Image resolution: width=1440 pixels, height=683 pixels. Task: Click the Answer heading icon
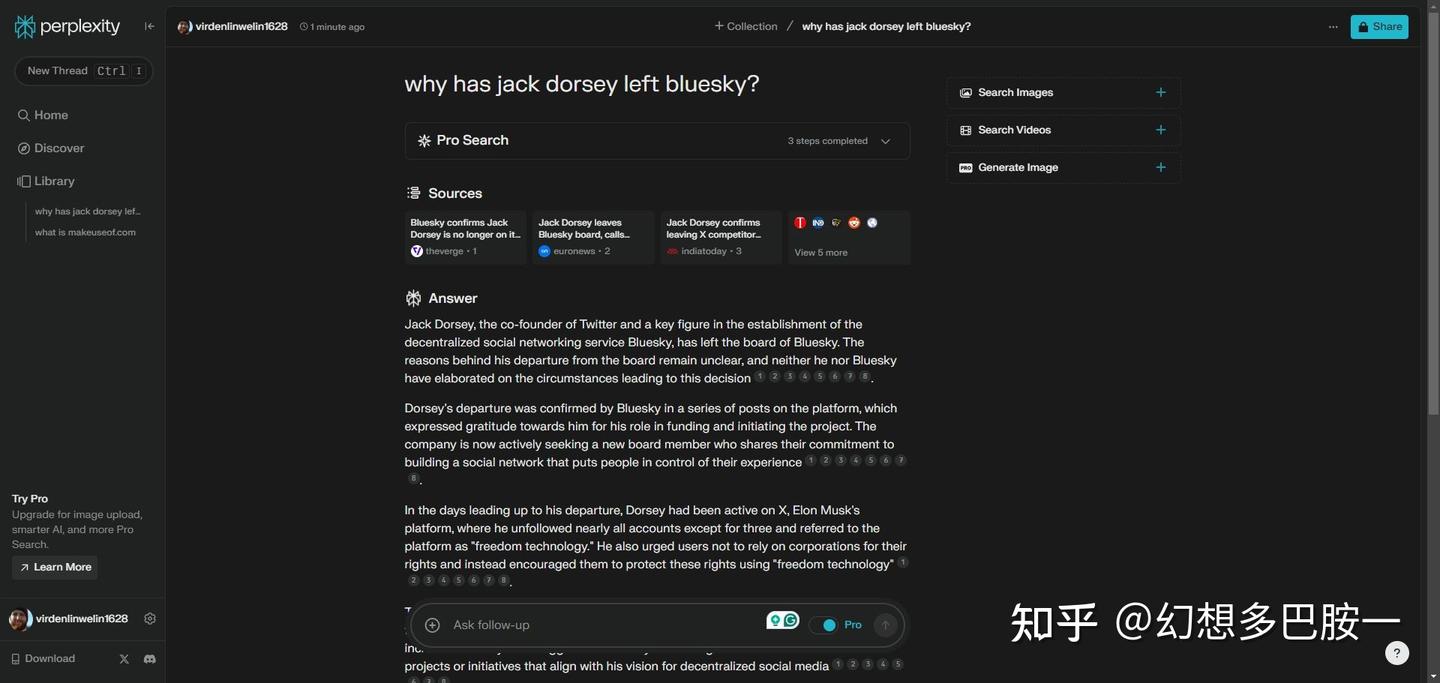pos(413,298)
